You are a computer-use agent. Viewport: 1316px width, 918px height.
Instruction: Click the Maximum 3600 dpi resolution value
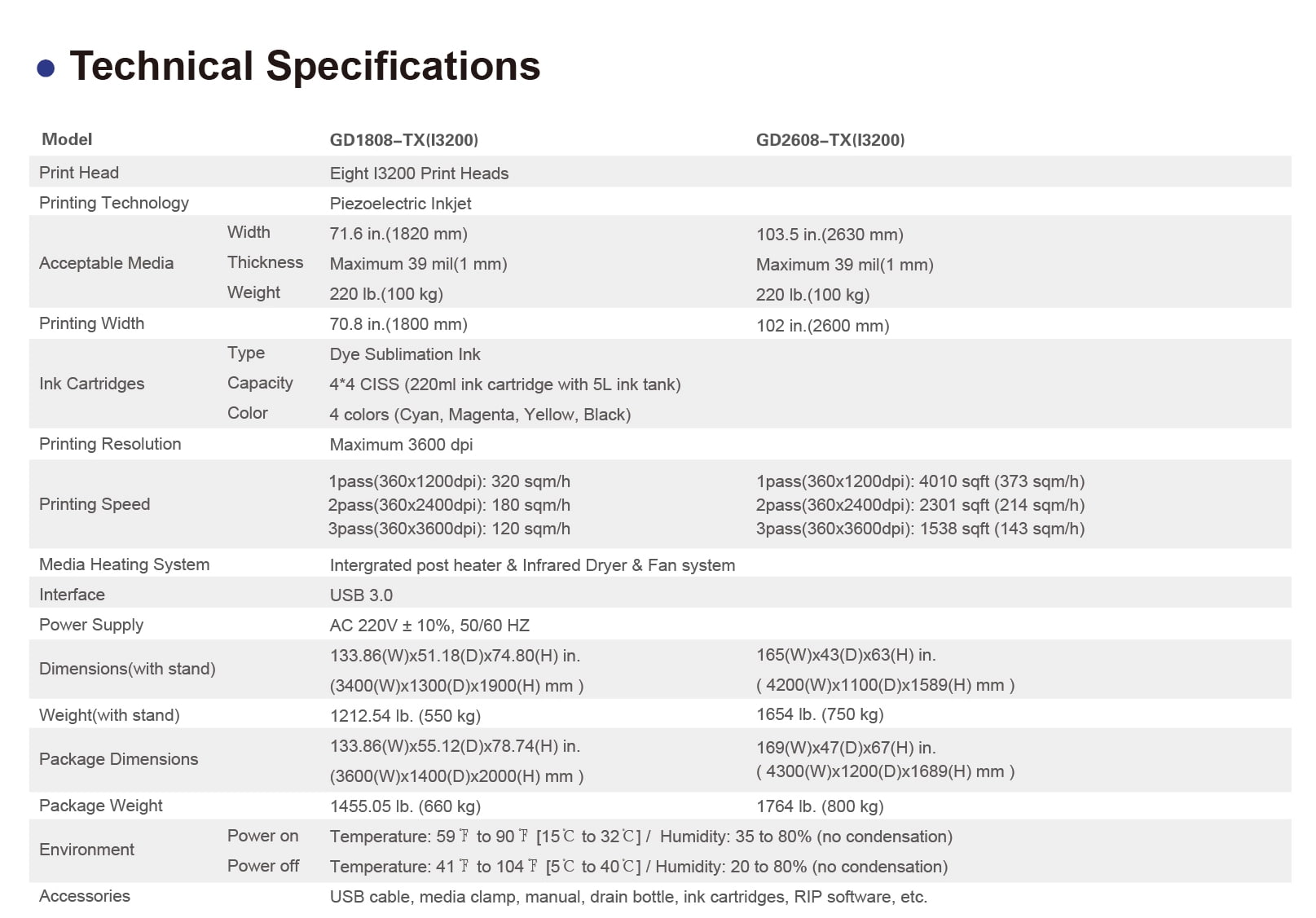tap(401, 445)
